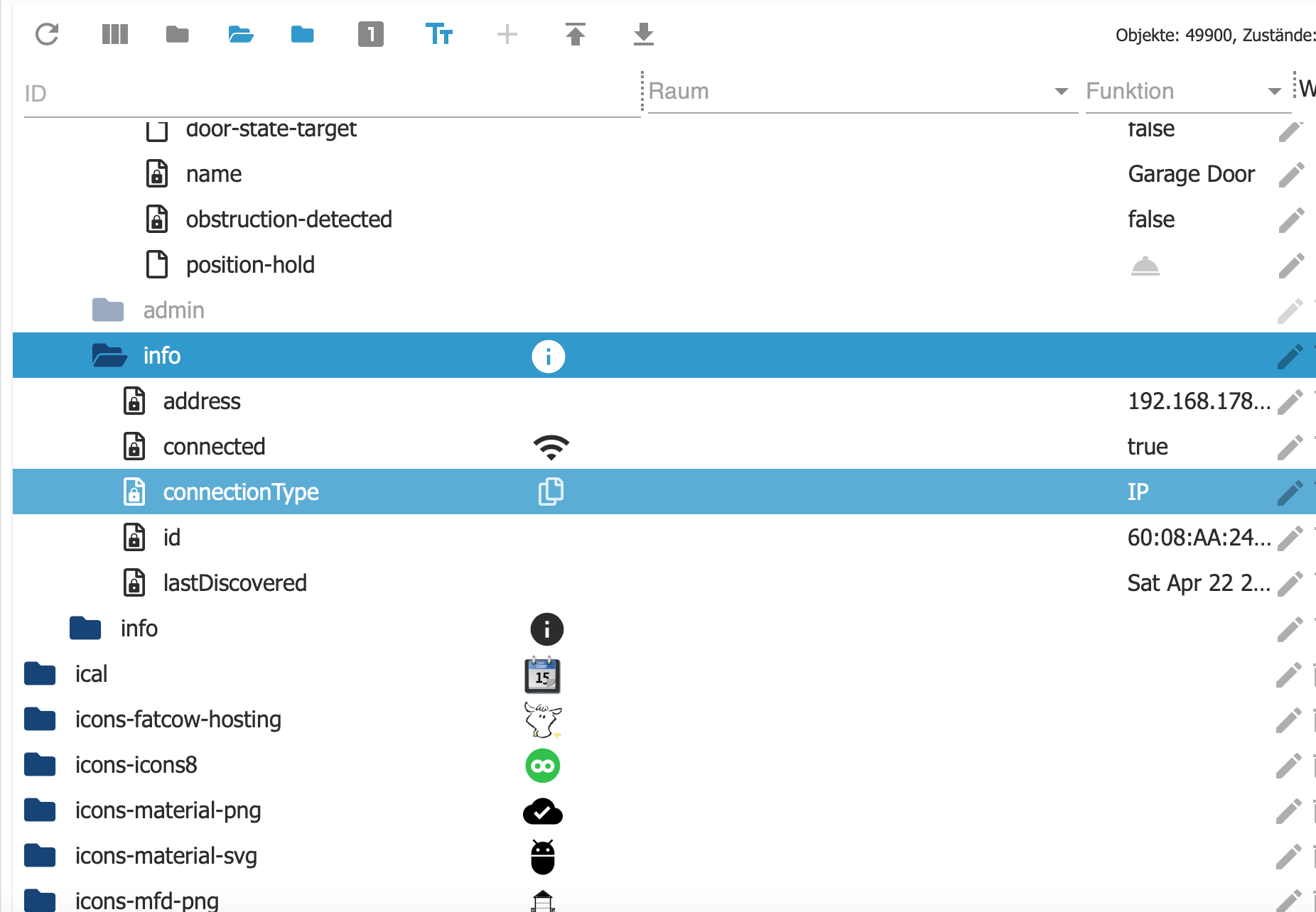Expand the icons-fatcow-hosting folder
Viewport: 1316px width, 912px height.
click(x=40, y=719)
